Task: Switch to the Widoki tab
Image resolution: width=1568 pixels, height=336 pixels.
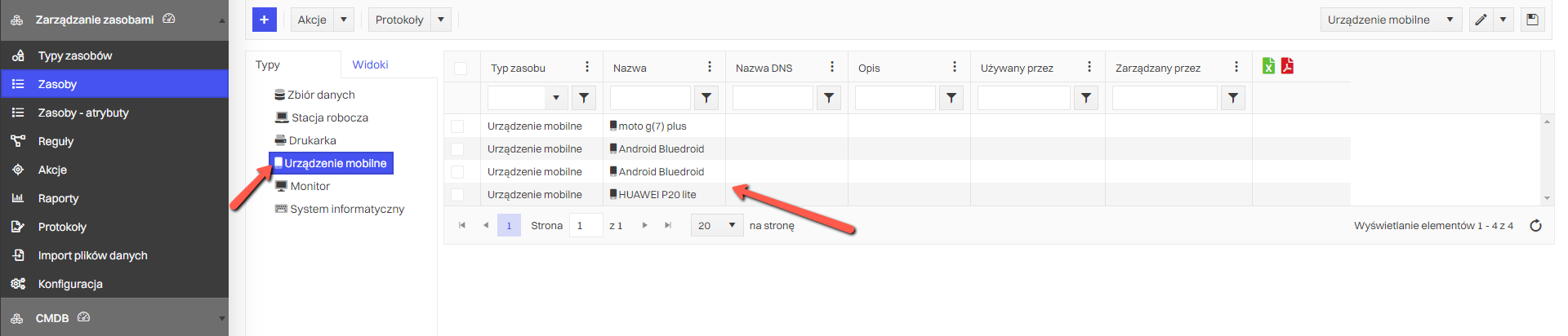Action: 370,64
